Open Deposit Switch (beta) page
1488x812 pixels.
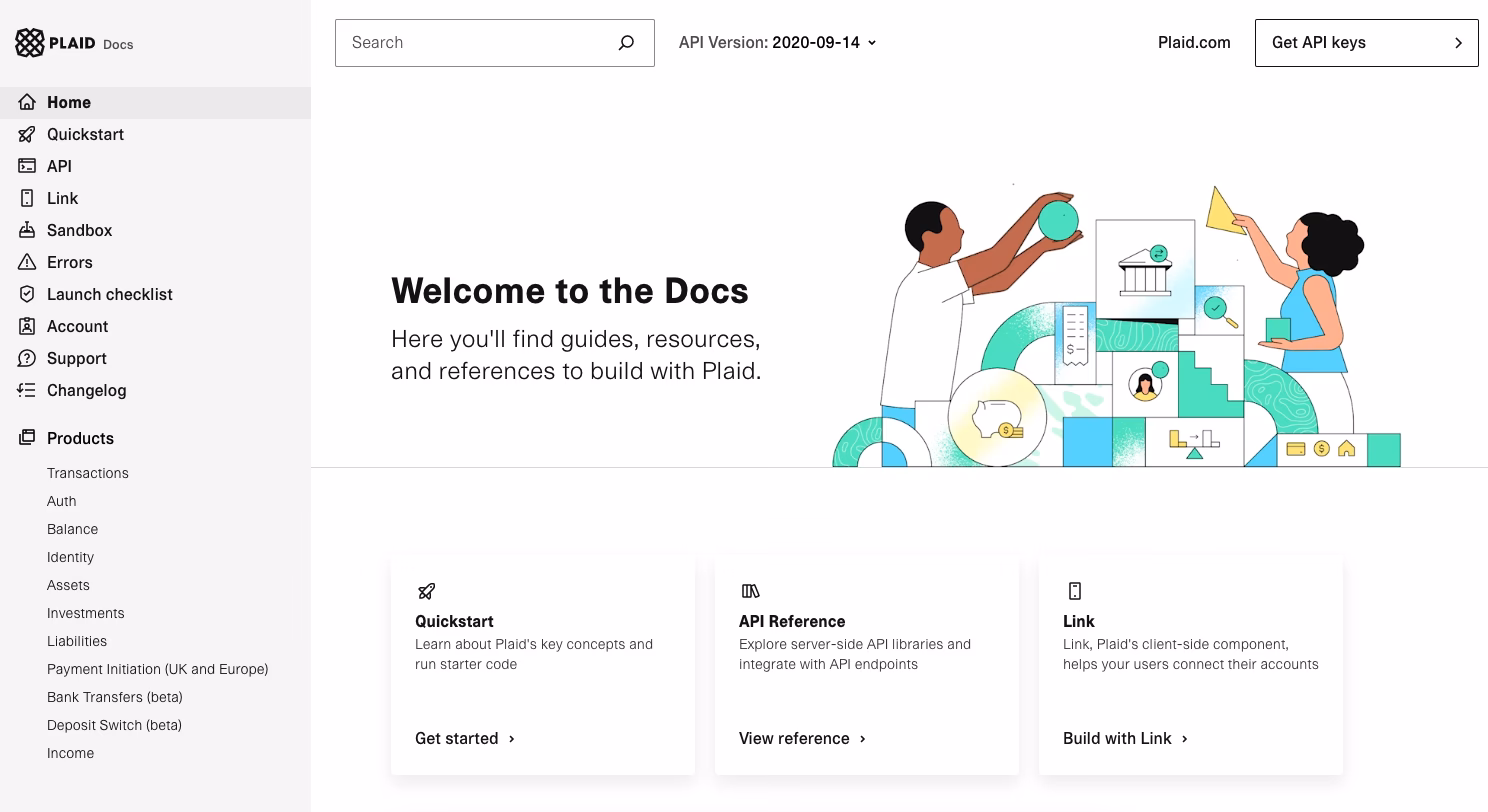point(114,725)
